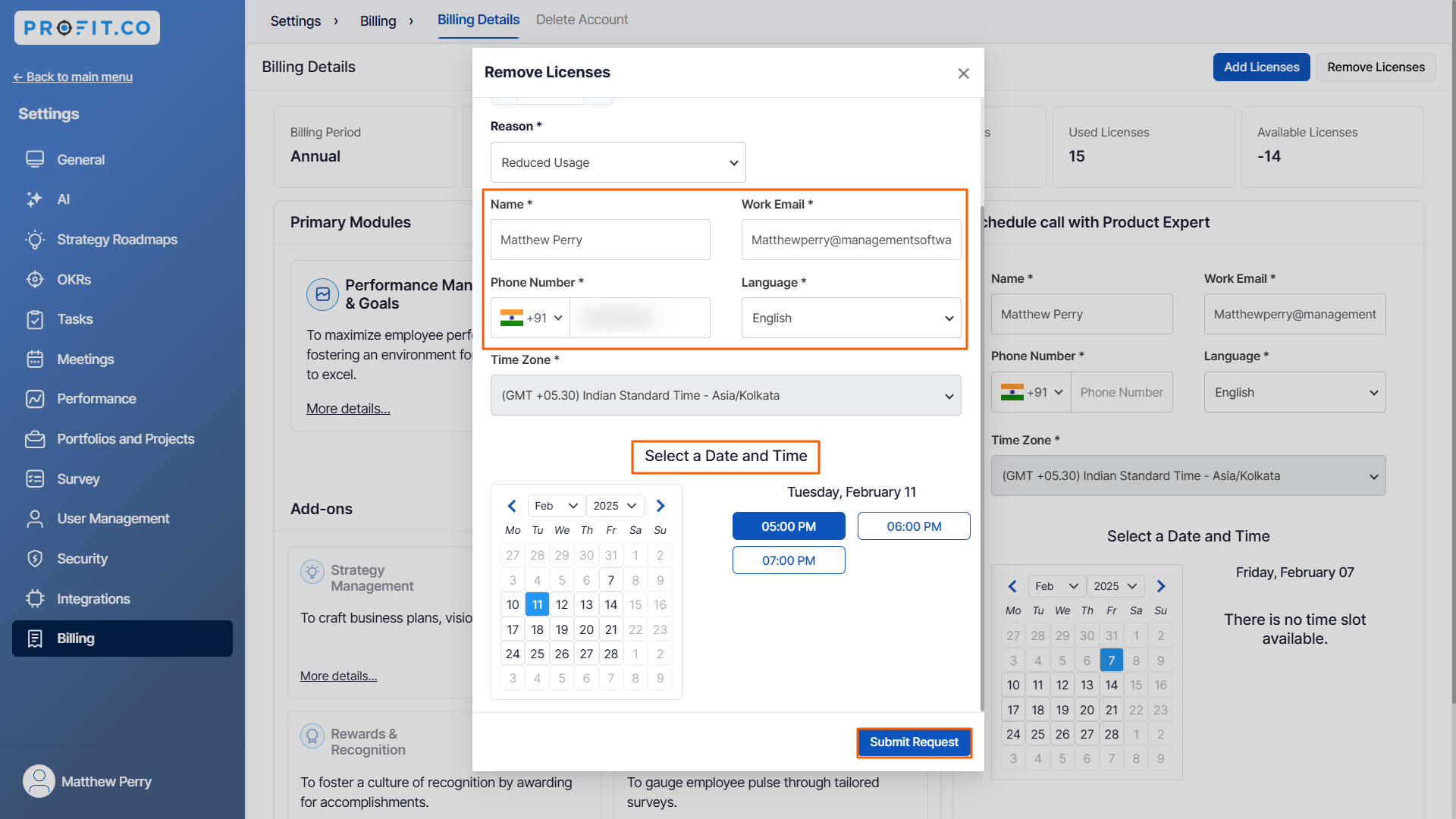The height and width of the screenshot is (819, 1456).
Task: Click the Meetings calendar icon in sidebar
Action: pos(35,359)
